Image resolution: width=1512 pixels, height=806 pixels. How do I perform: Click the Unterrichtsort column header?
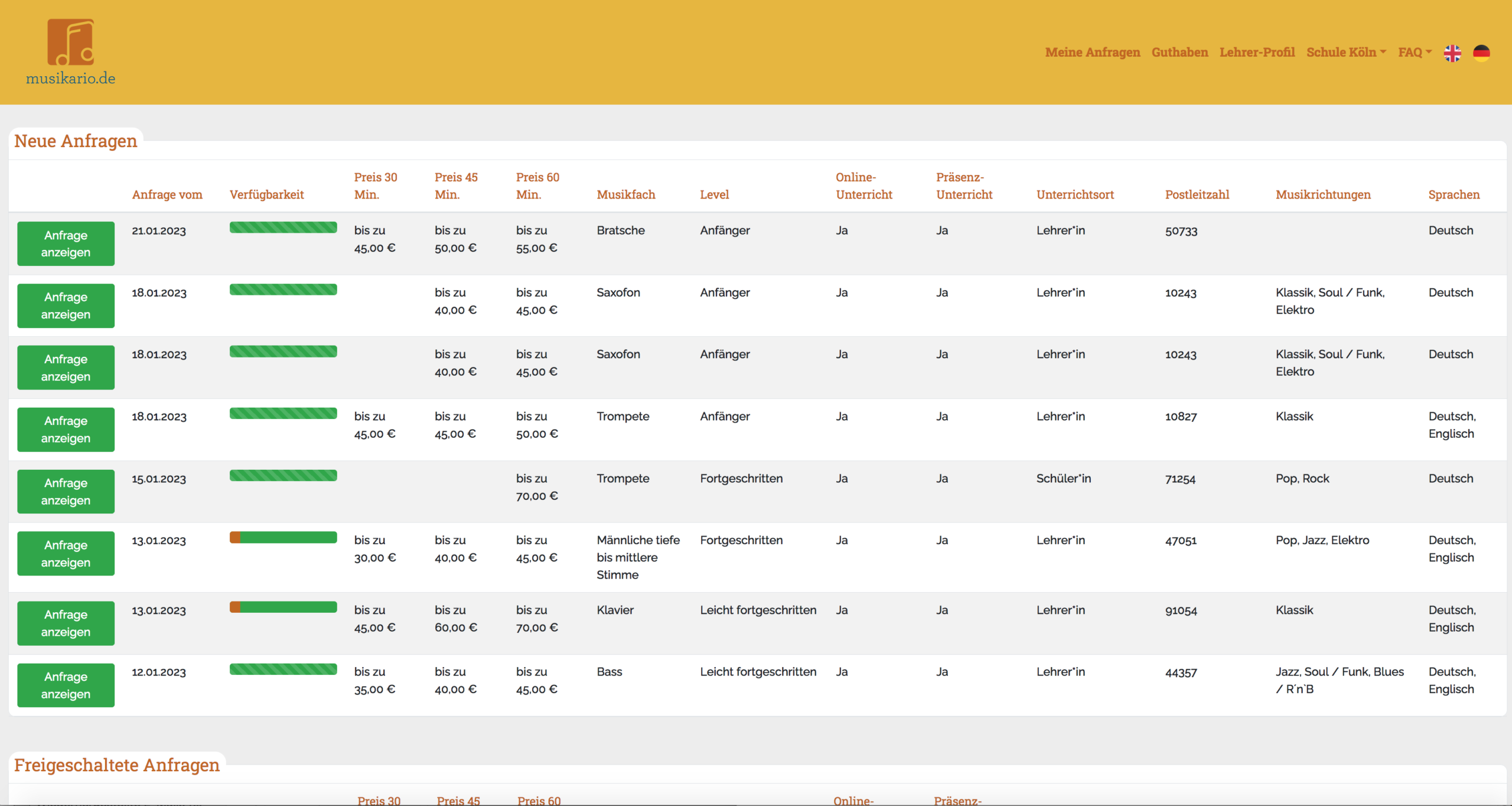pyautogui.click(x=1075, y=194)
